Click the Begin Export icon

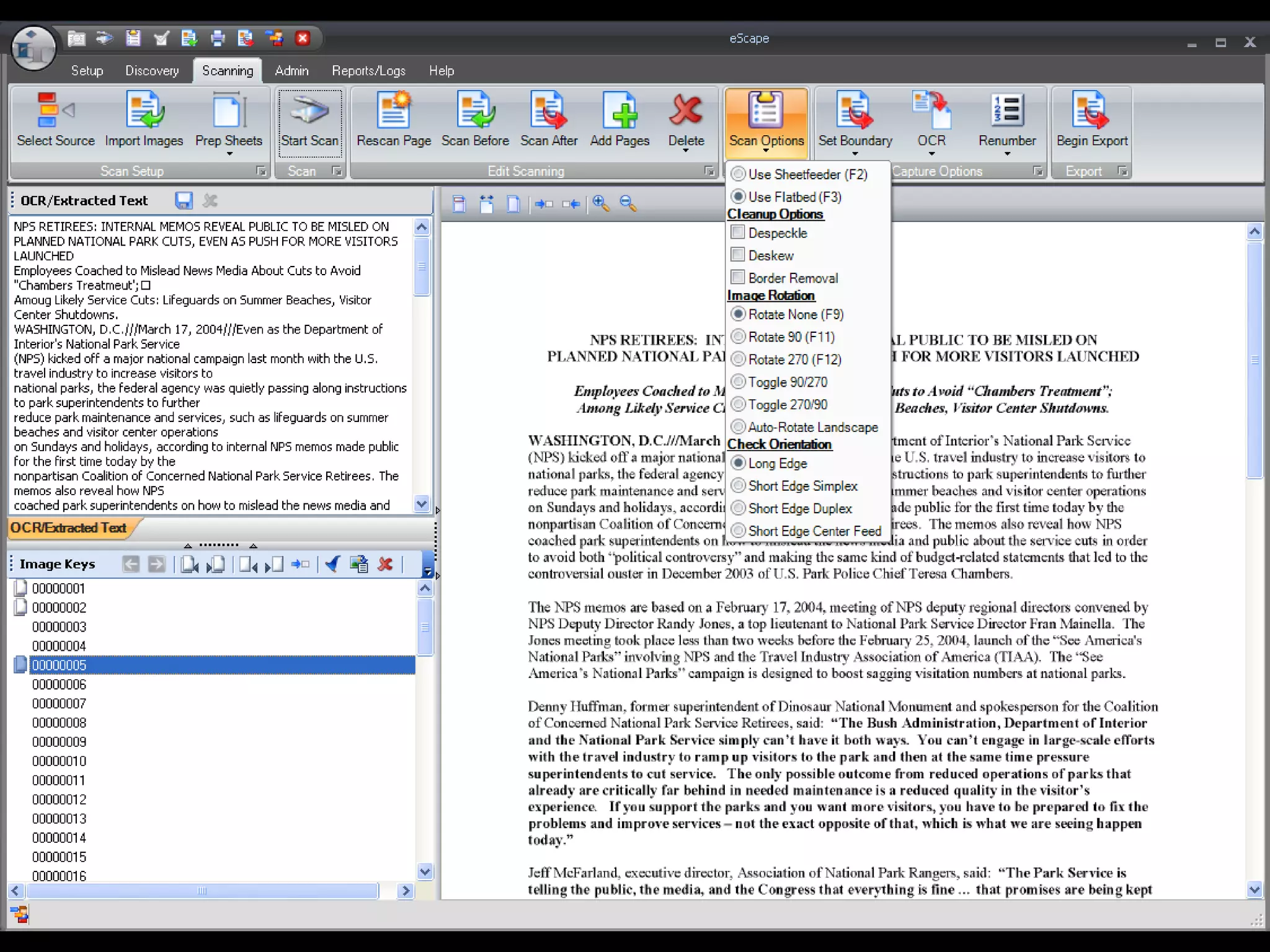(1091, 112)
